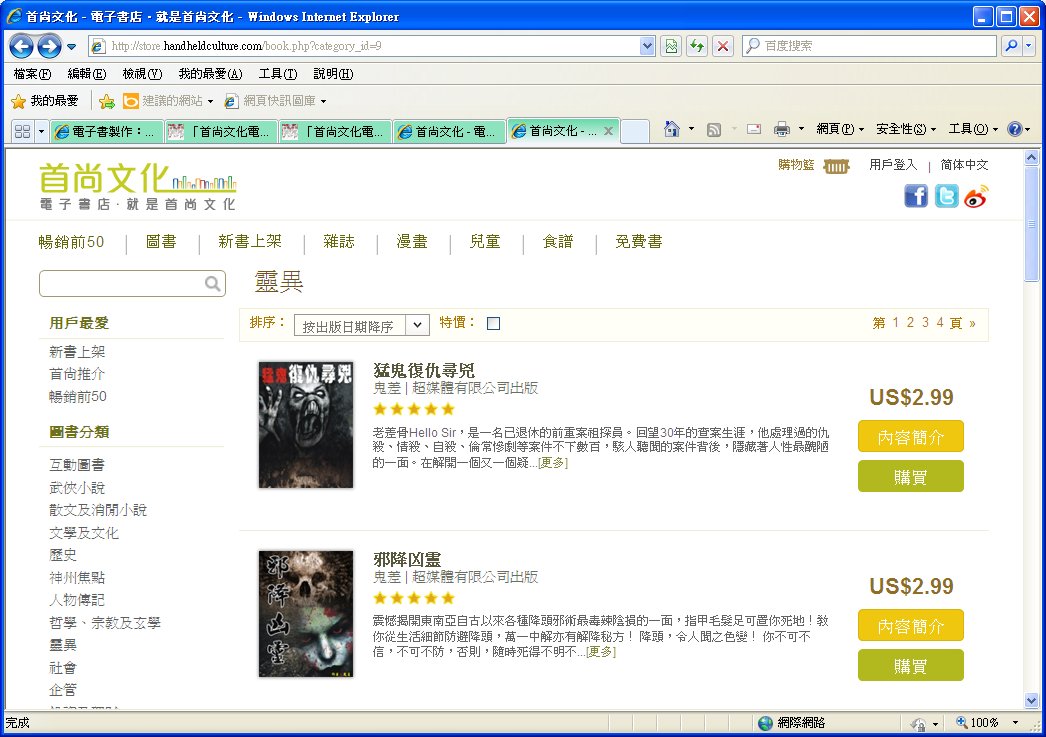
Task: Open the 工具(T) menu in menu bar
Action: tap(277, 74)
